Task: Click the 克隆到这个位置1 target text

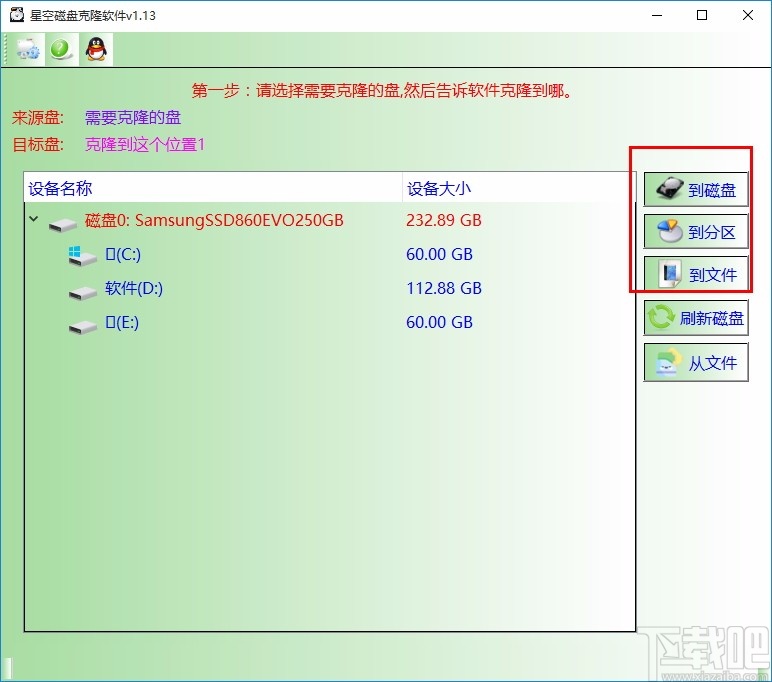Action: coord(145,144)
